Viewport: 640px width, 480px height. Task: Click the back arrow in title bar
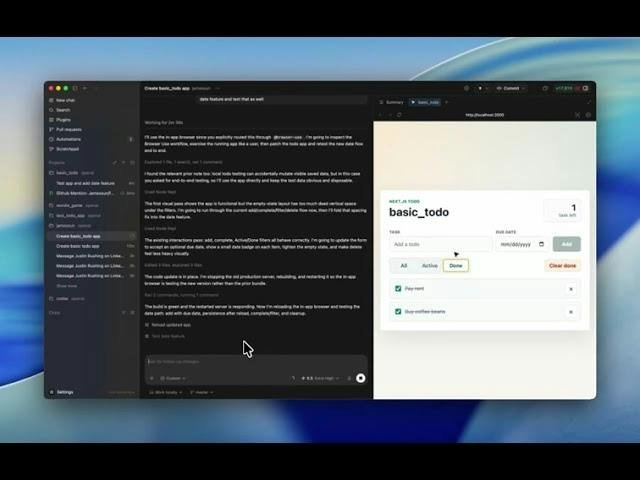[85, 88]
